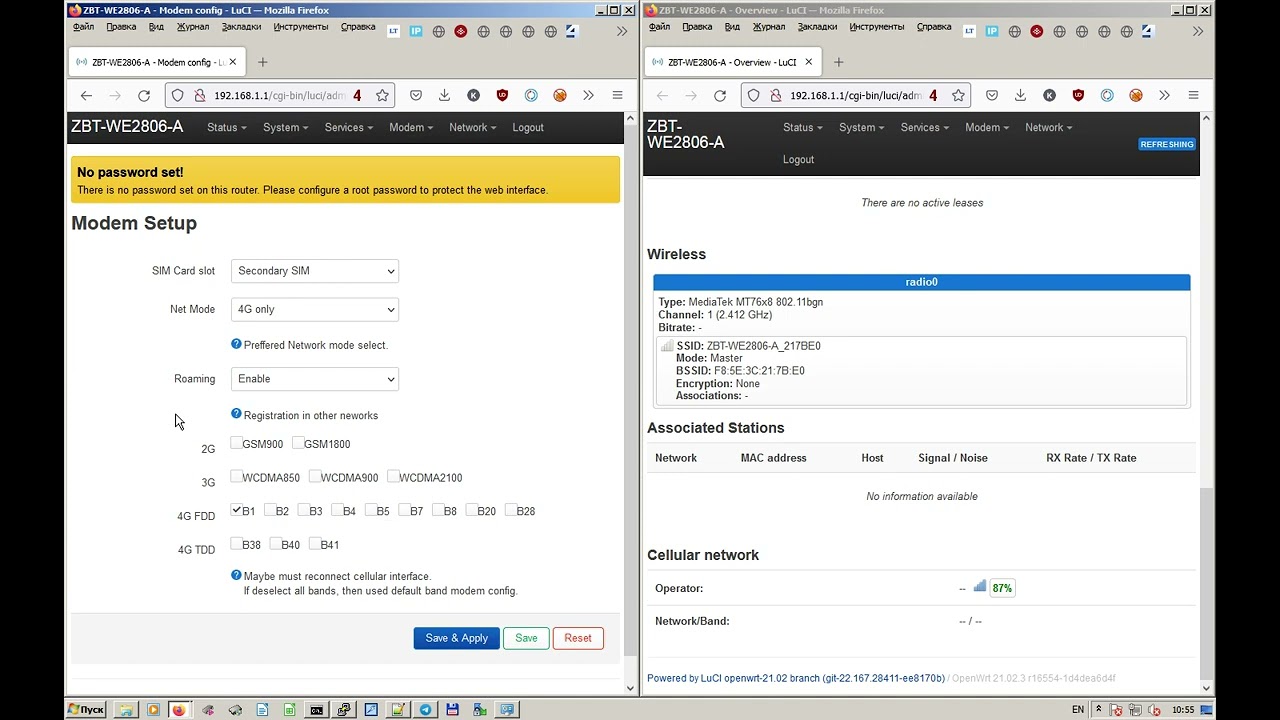Go back in Modem config window
Viewport: 1280px width, 720px height.
(86, 95)
